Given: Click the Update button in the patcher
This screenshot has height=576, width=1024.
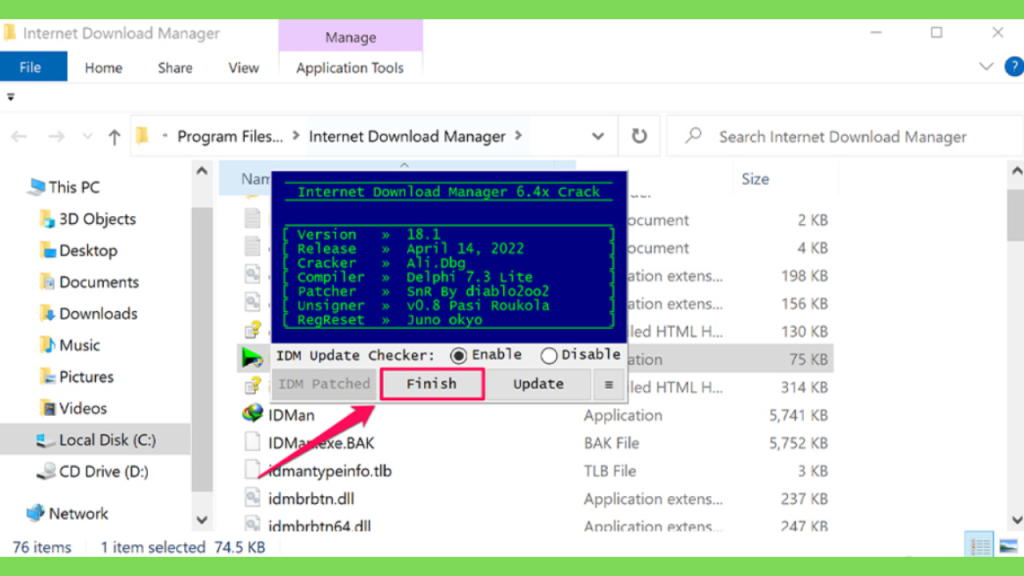Looking at the screenshot, I should [538, 384].
